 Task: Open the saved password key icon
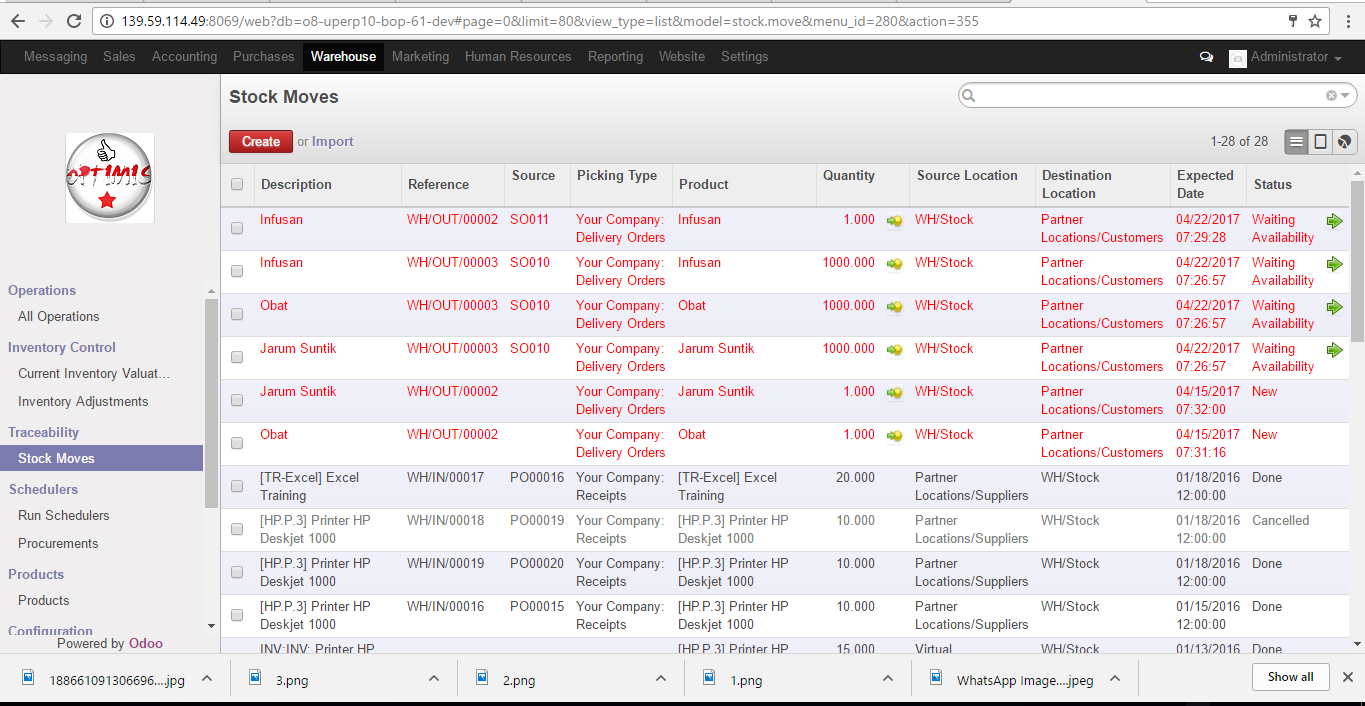pyautogui.click(x=1293, y=20)
